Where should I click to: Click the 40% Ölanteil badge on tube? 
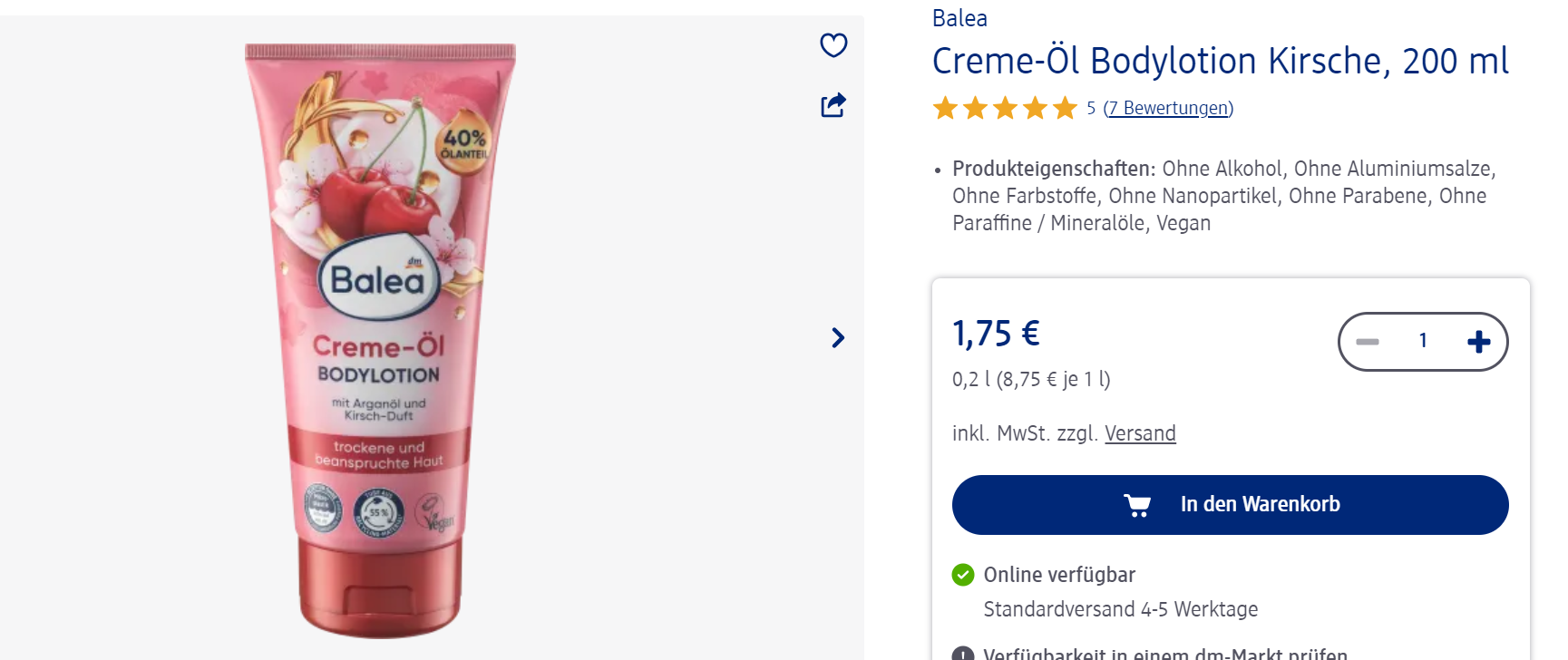tap(463, 142)
